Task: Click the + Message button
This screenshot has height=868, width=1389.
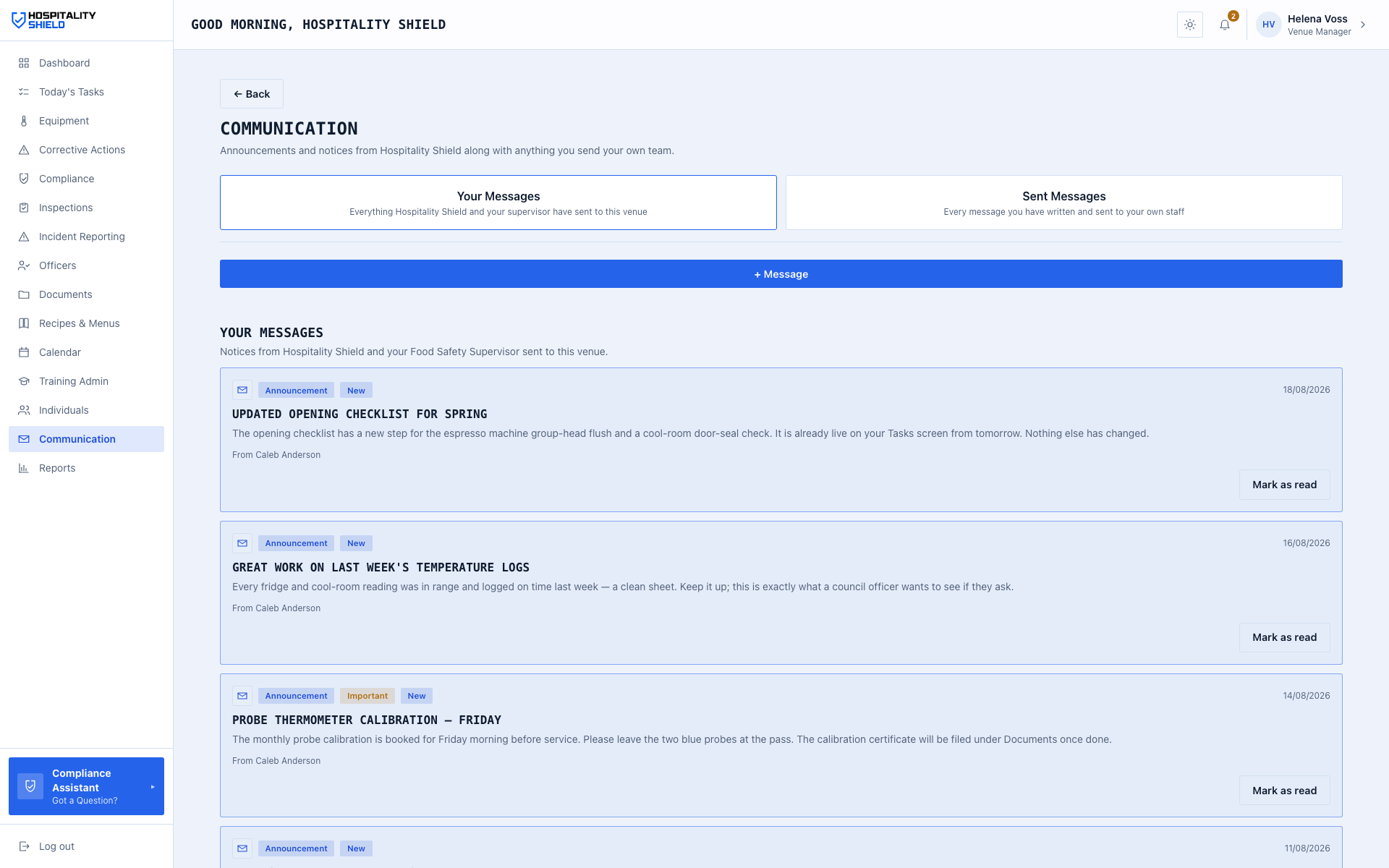Action: pyautogui.click(x=781, y=274)
